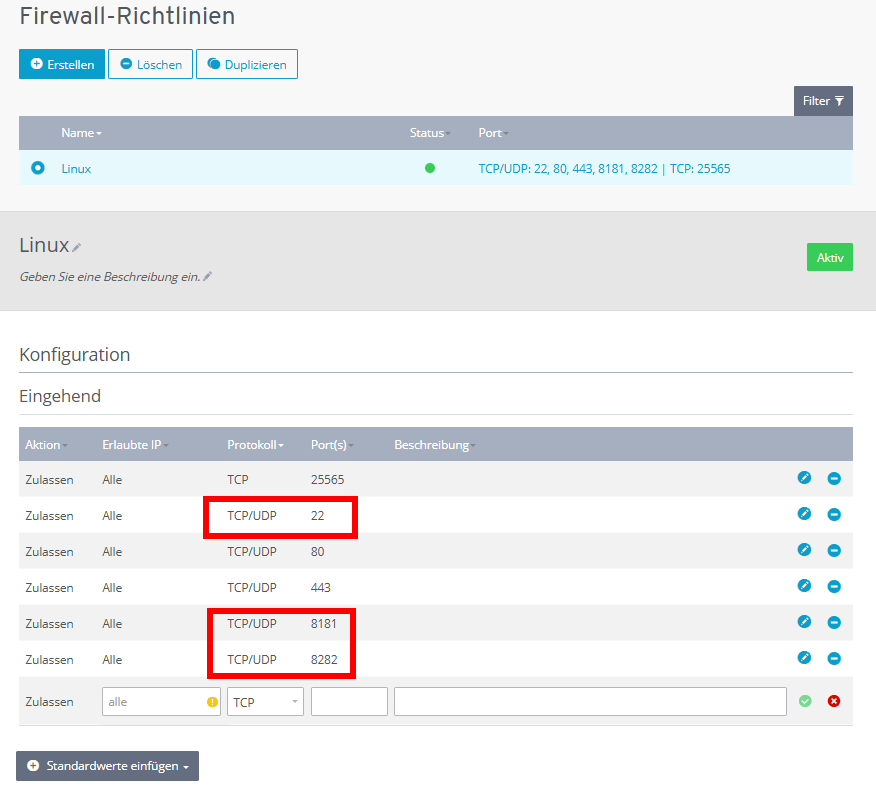Click the Löschen button
876x792 pixels.
click(150, 64)
